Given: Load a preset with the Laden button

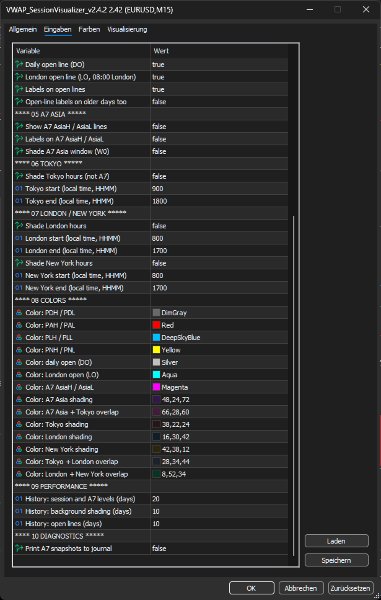Looking at the screenshot, I should [x=337, y=541].
